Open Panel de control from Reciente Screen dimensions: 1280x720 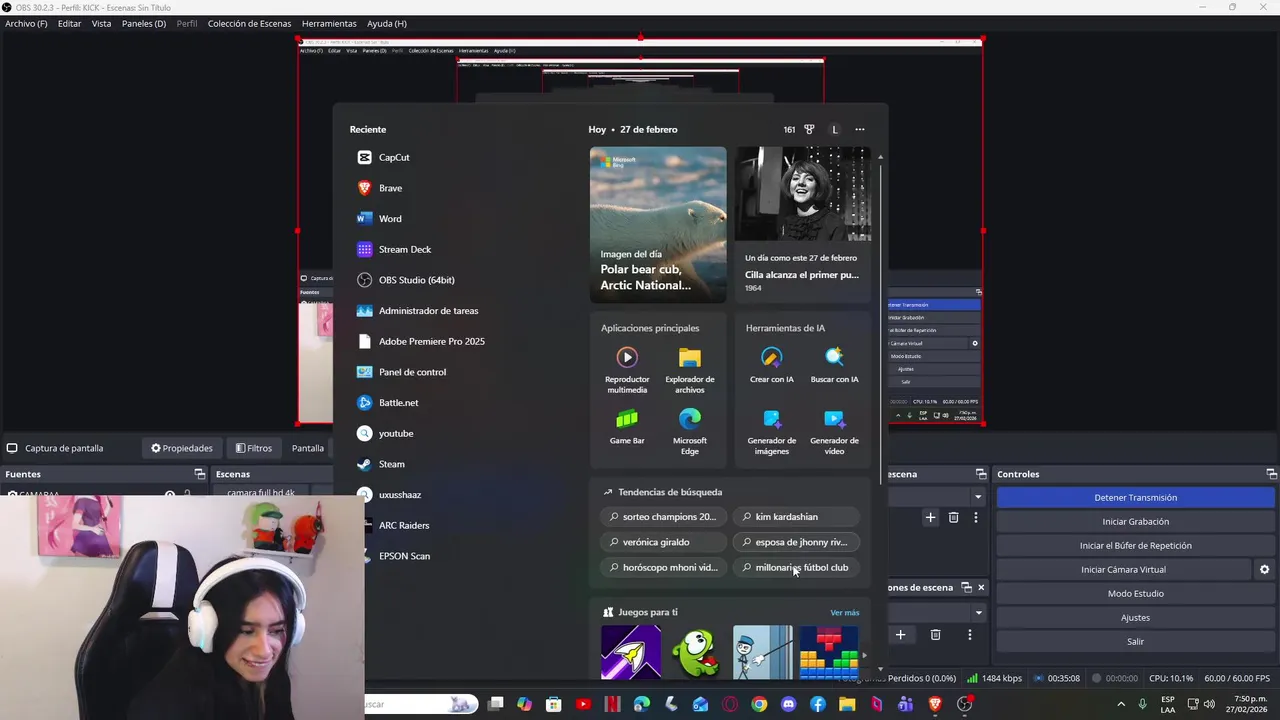(x=402, y=372)
